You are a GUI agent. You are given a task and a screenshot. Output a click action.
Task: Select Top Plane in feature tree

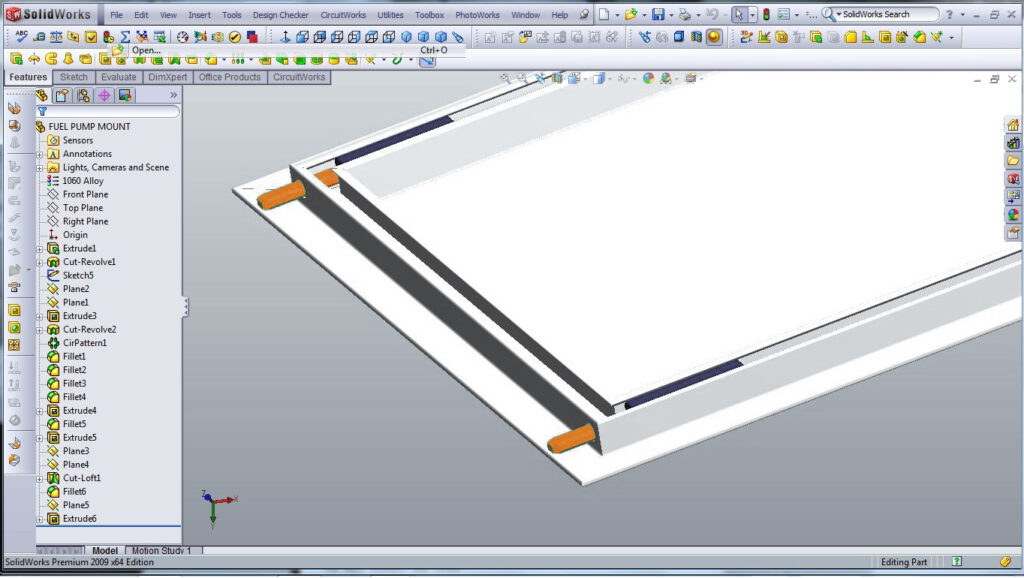[83, 208]
